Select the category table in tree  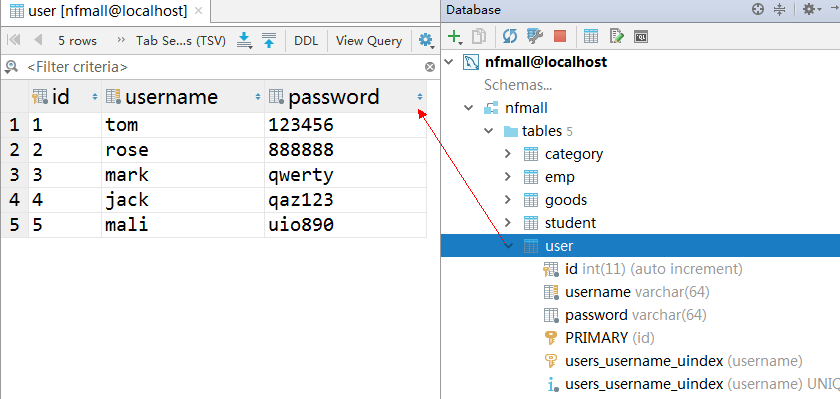574,154
